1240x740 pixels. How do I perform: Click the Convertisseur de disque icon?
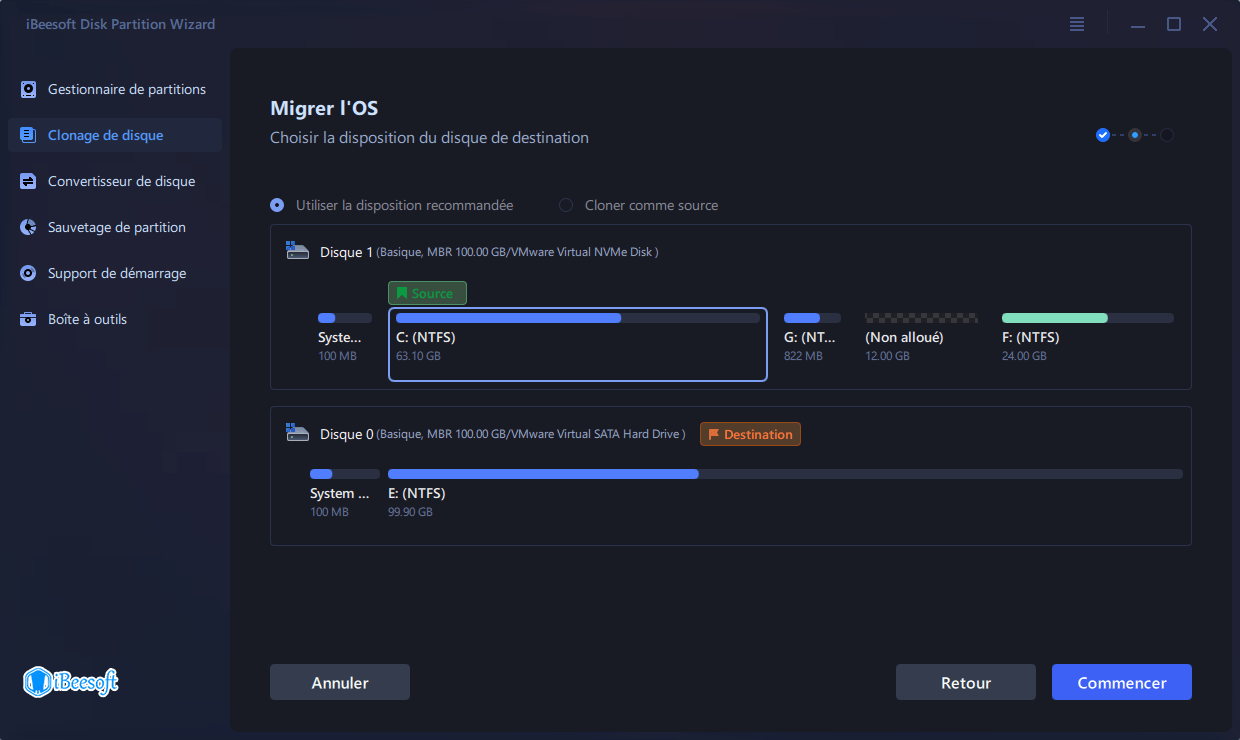(x=29, y=182)
